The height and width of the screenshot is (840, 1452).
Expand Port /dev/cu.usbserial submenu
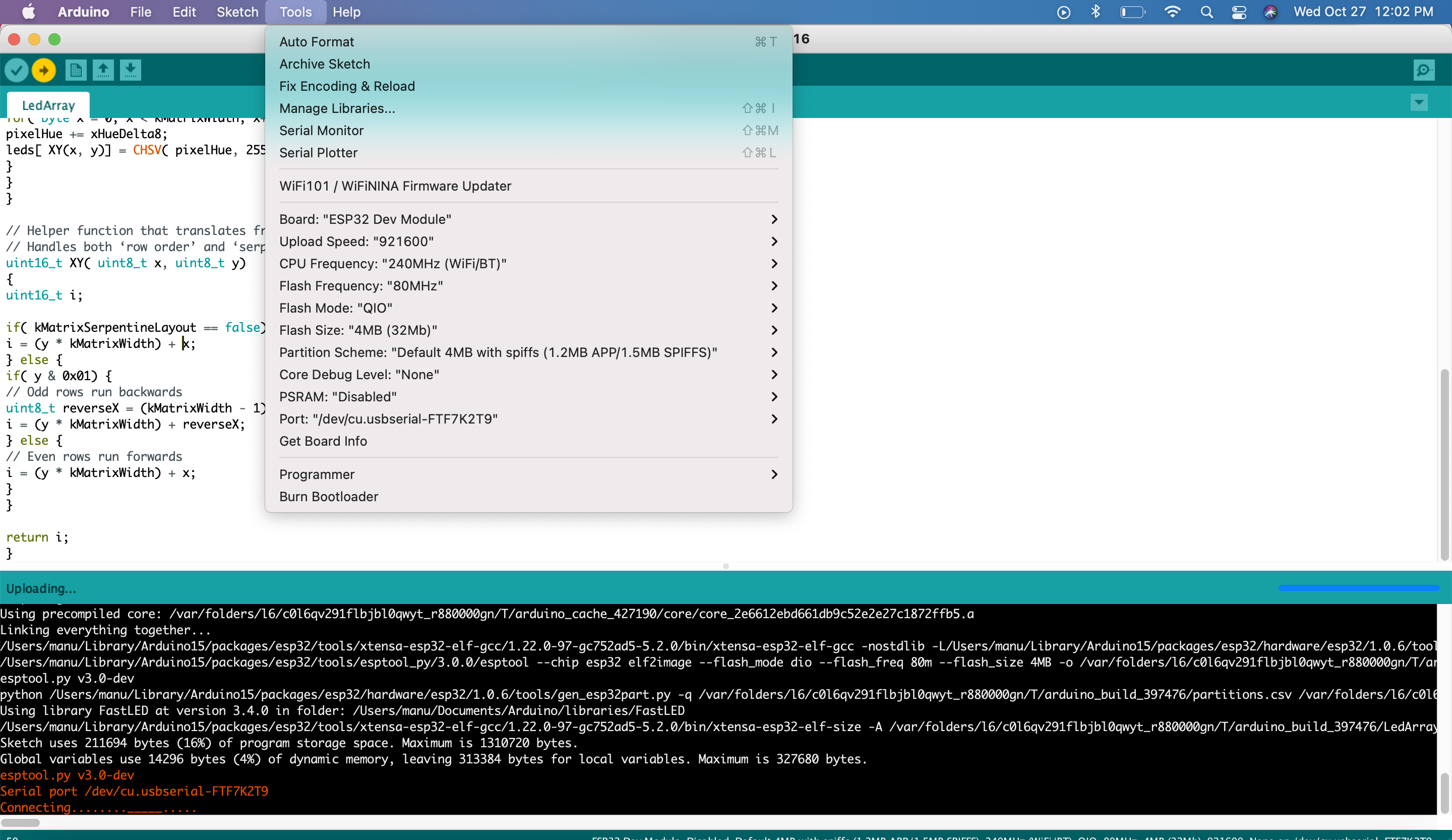tap(528, 419)
